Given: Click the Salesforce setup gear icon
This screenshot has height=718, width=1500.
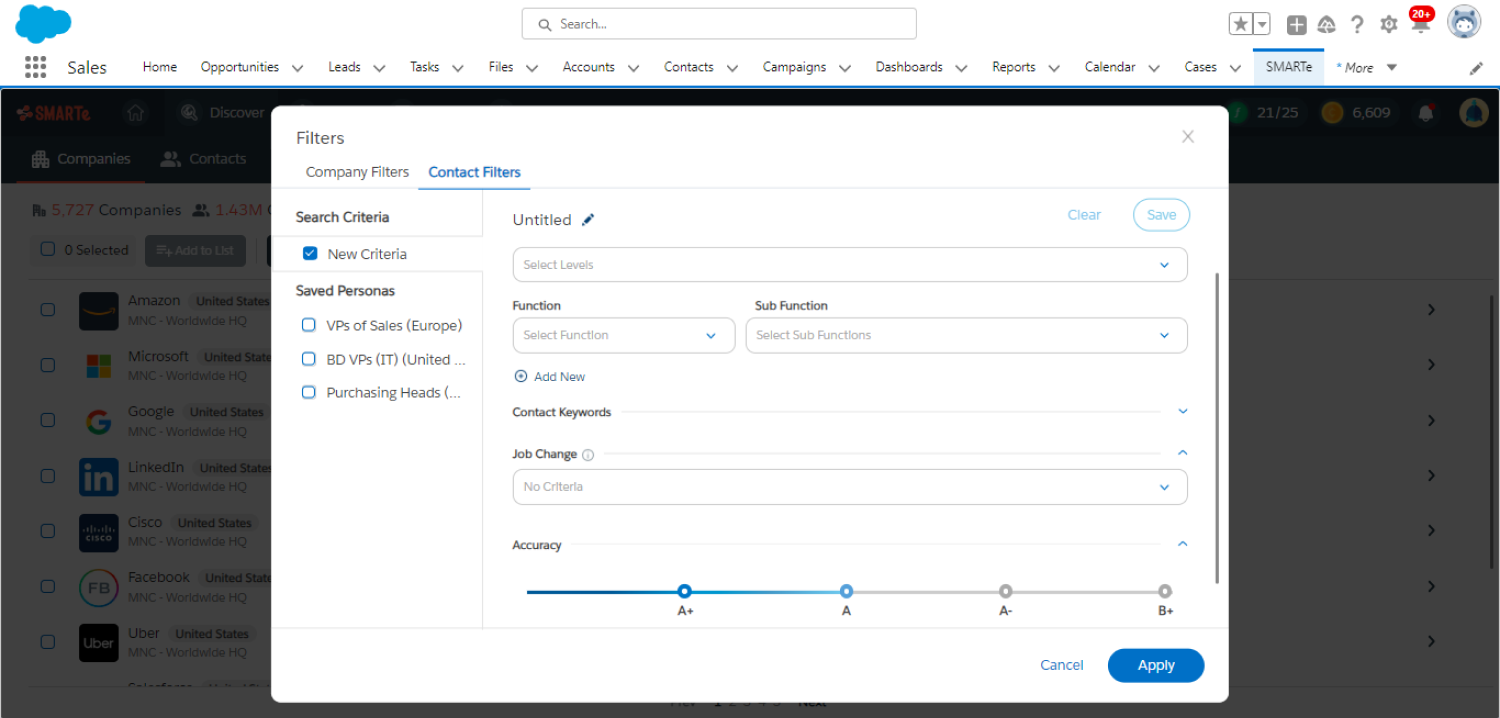Looking at the screenshot, I should point(1388,25).
